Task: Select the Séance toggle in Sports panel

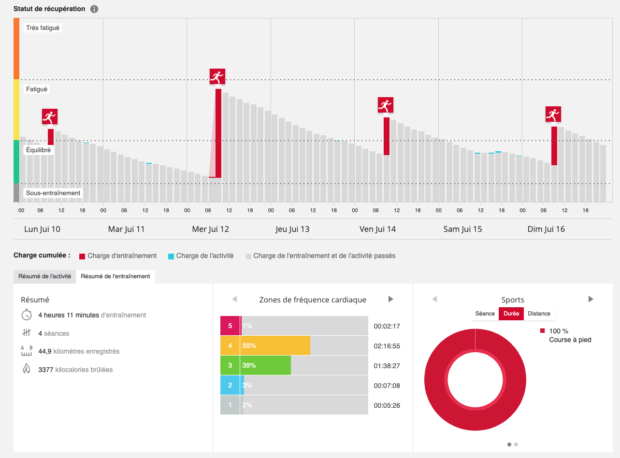Action: pos(485,314)
